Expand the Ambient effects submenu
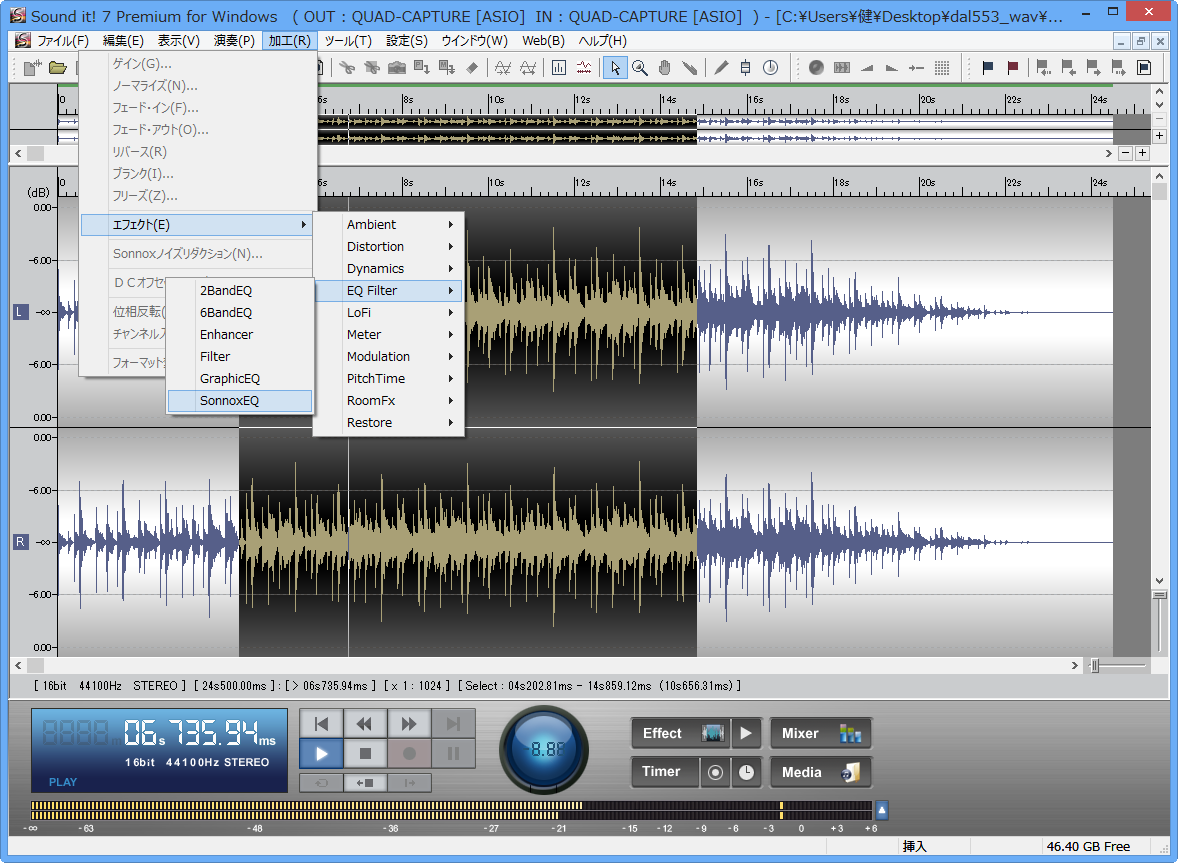Viewport: 1178px width, 863px height. [x=388, y=225]
